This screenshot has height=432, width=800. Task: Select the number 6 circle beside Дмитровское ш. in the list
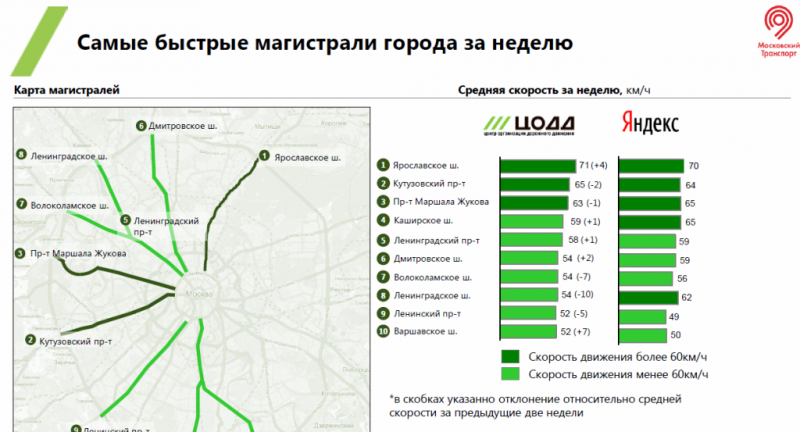pyautogui.click(x=383, y=259)
